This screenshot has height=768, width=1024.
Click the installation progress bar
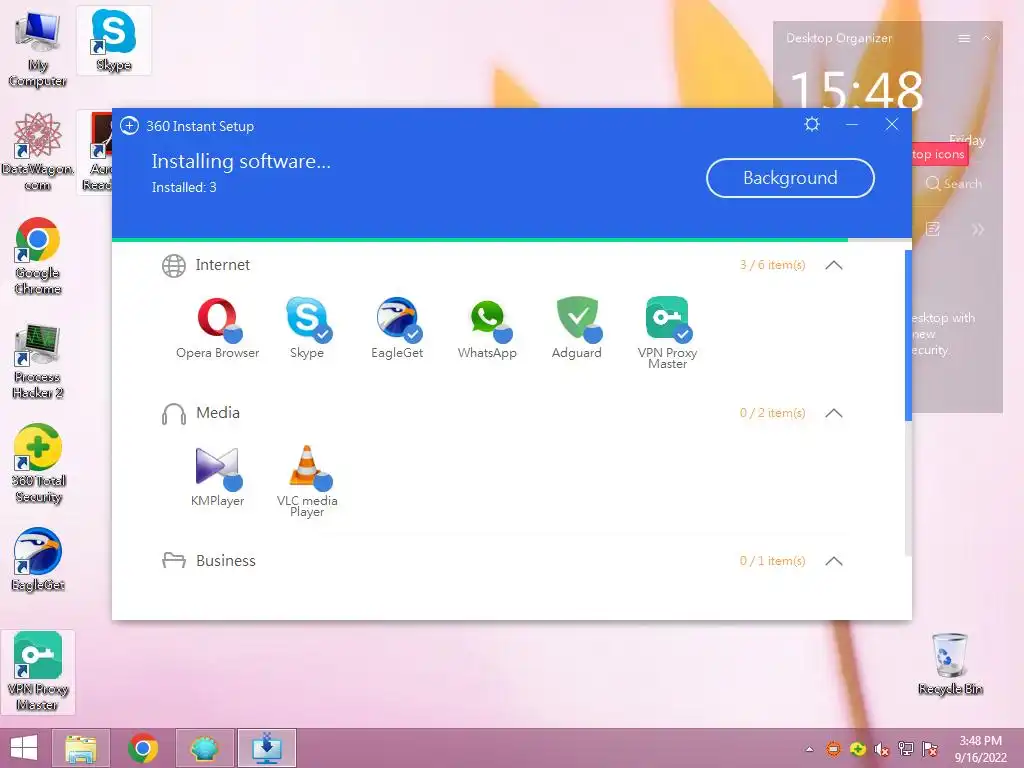(x=512, y=240)
